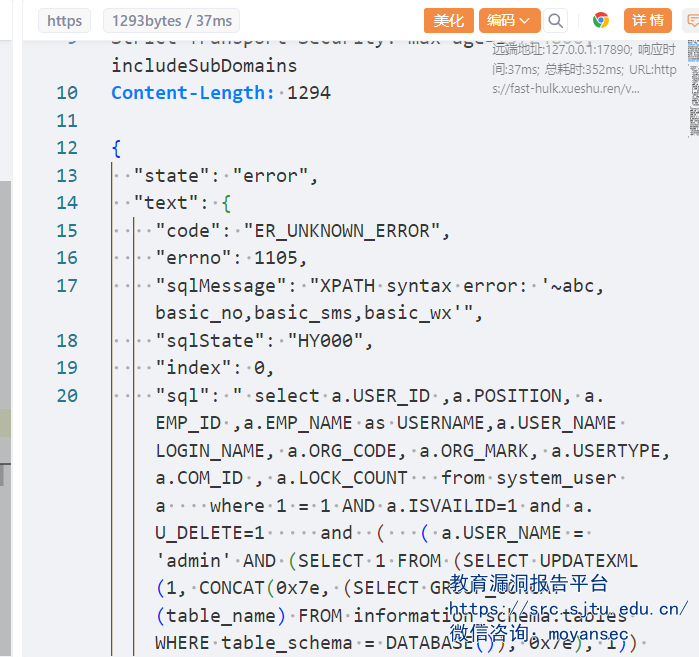Click the "HY000" sqlState value

click(325, 341)
